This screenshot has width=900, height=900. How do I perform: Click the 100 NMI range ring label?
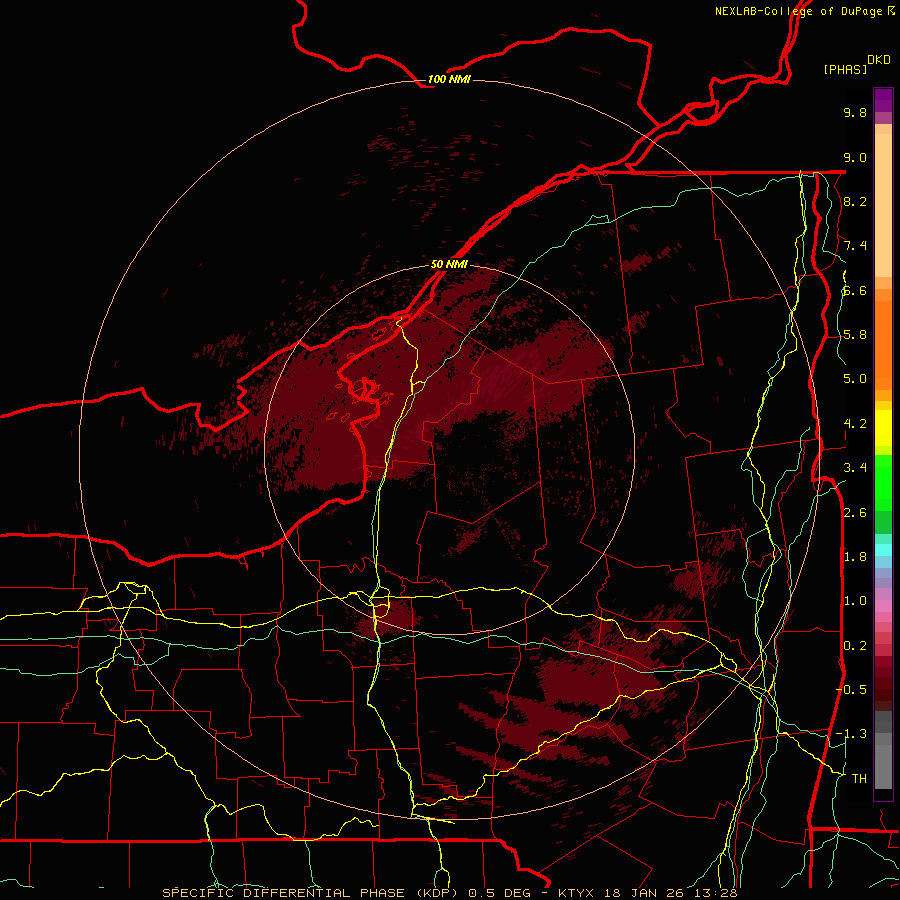[449, 79]
